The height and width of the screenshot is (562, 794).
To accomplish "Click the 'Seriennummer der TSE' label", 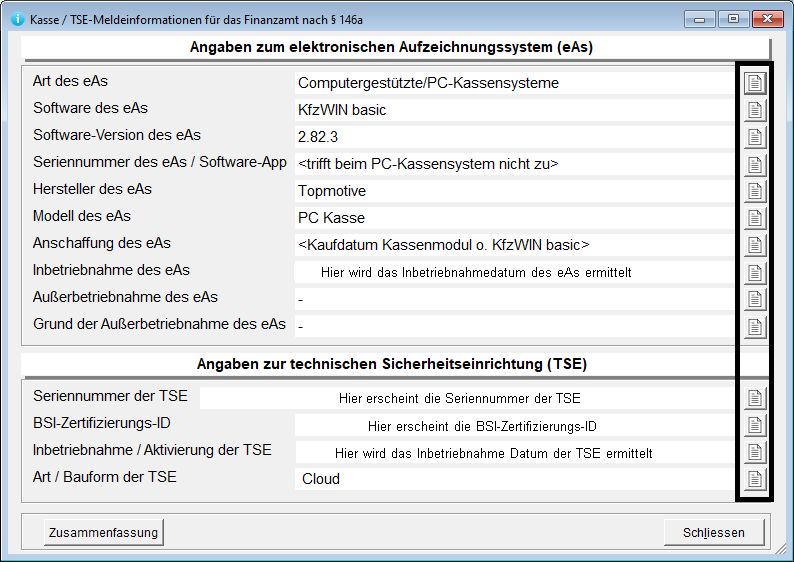I will pos(110,396).
